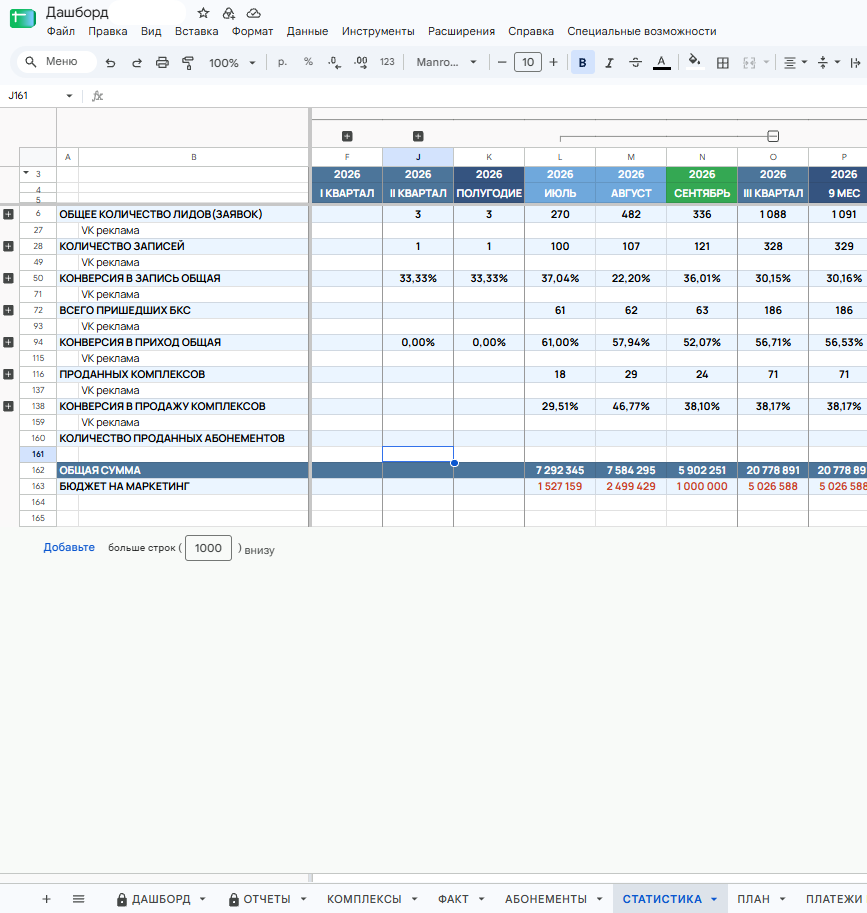Open the Name Box dropdown arrow
This screenshot has width=867, height=913.
[x=69, y=96]
